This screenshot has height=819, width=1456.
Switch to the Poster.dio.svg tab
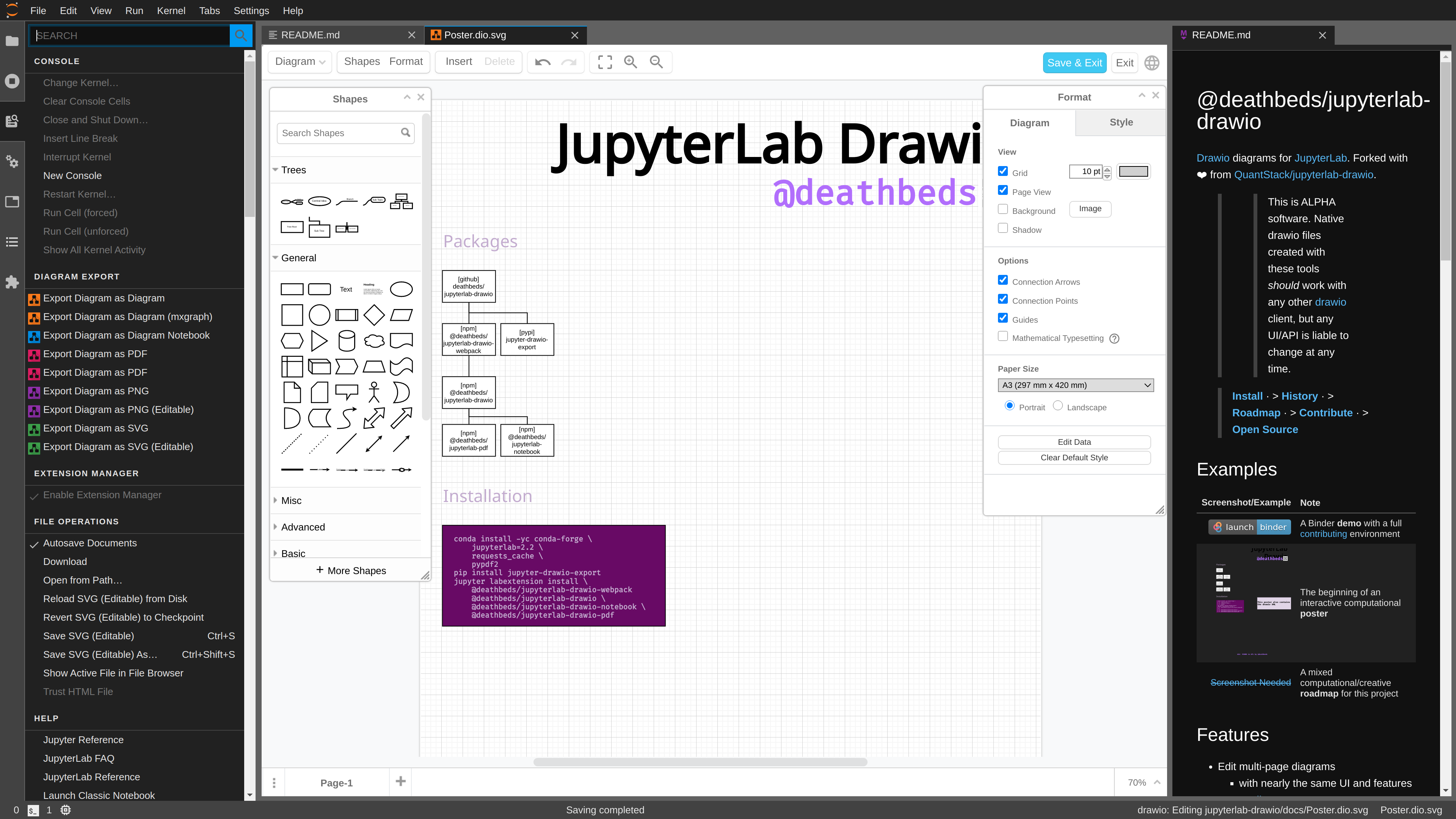point(505,35)
